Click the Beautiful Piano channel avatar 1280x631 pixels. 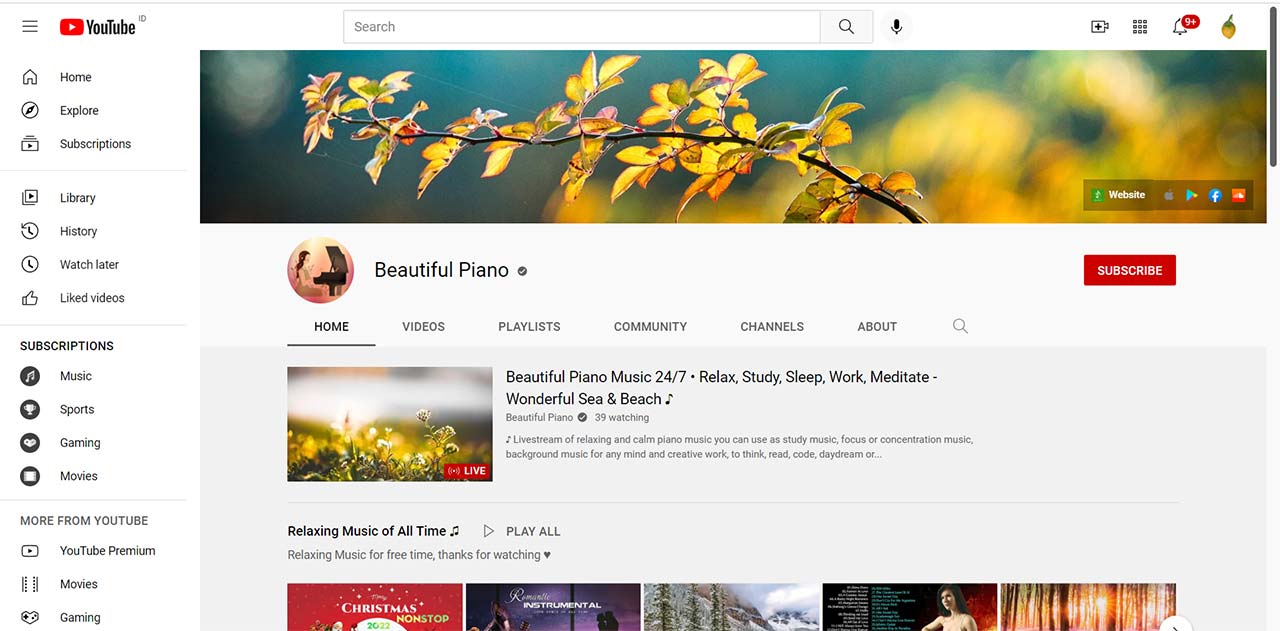click(x=321, y=270)
